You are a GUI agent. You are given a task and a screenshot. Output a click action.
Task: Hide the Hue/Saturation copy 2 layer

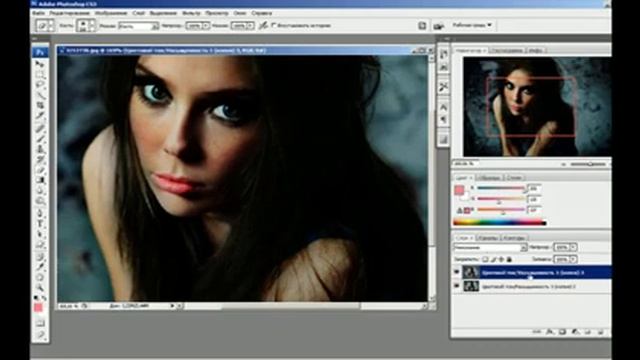457,286
